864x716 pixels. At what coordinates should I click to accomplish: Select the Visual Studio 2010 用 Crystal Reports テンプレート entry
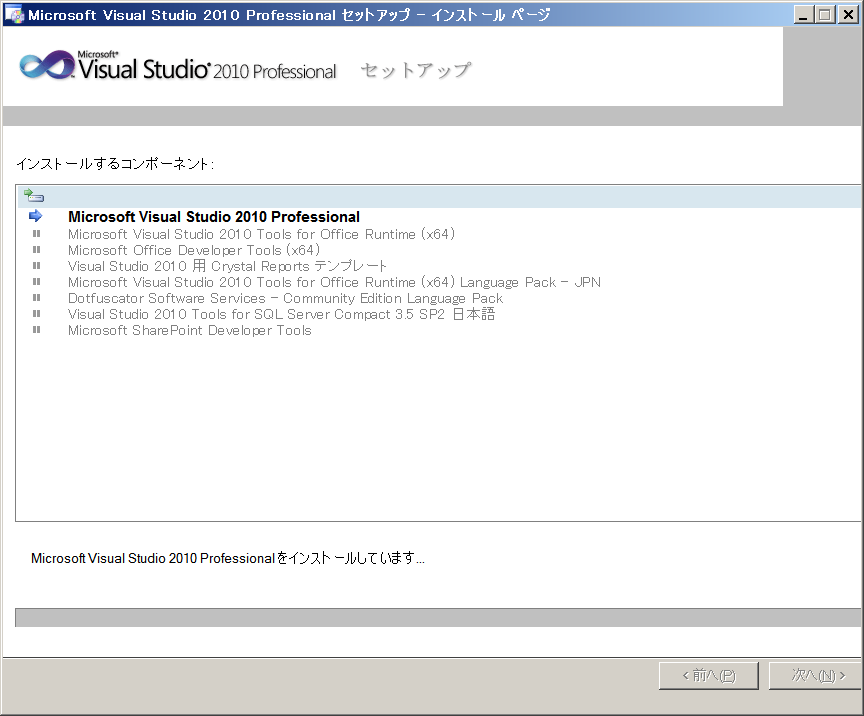tap(227, 266)
